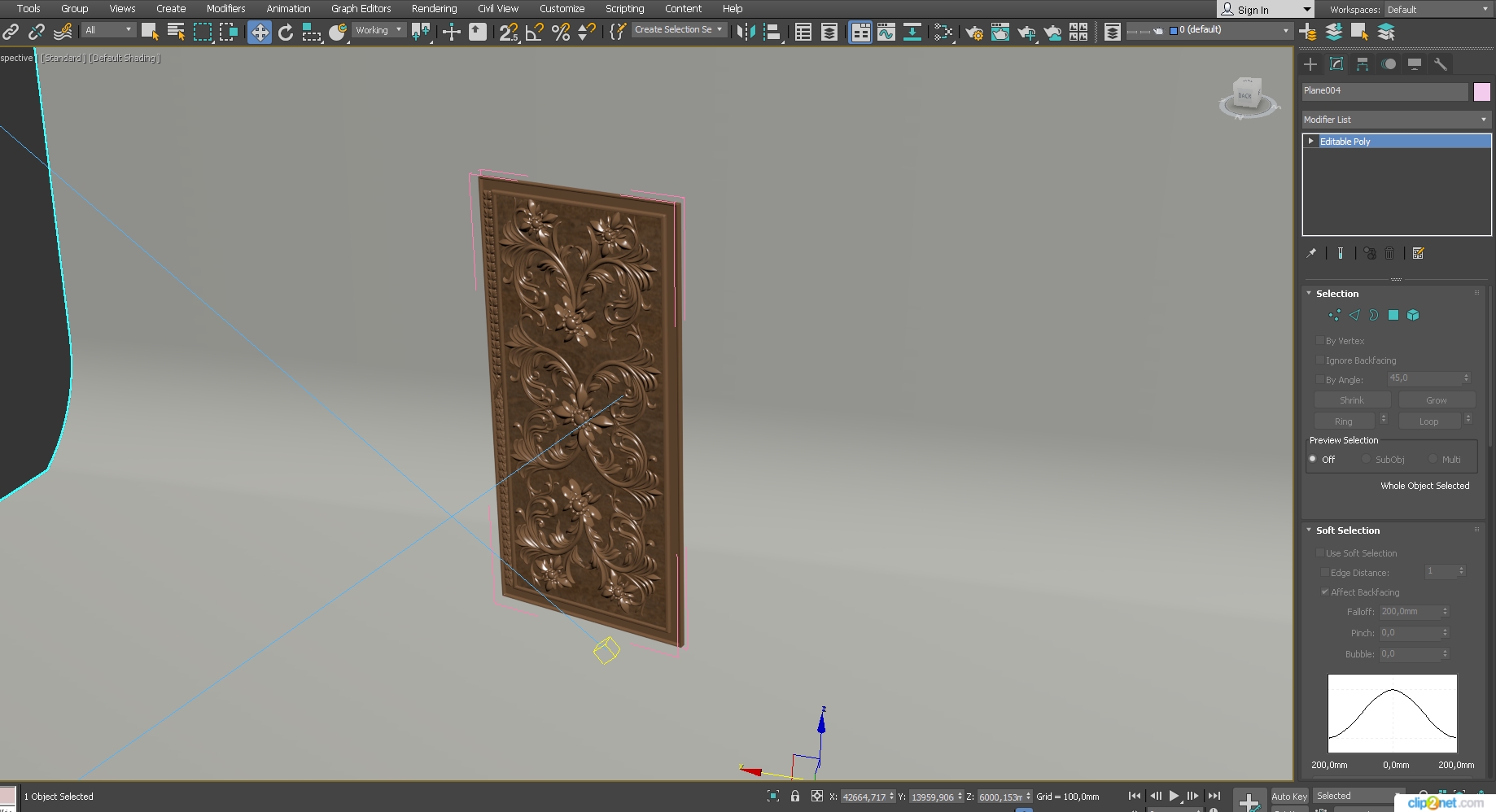Open the Workspaces Default dropdown
This screenshot has height=812, width=1496.
pyautogui.click(x=1438, y=10)
